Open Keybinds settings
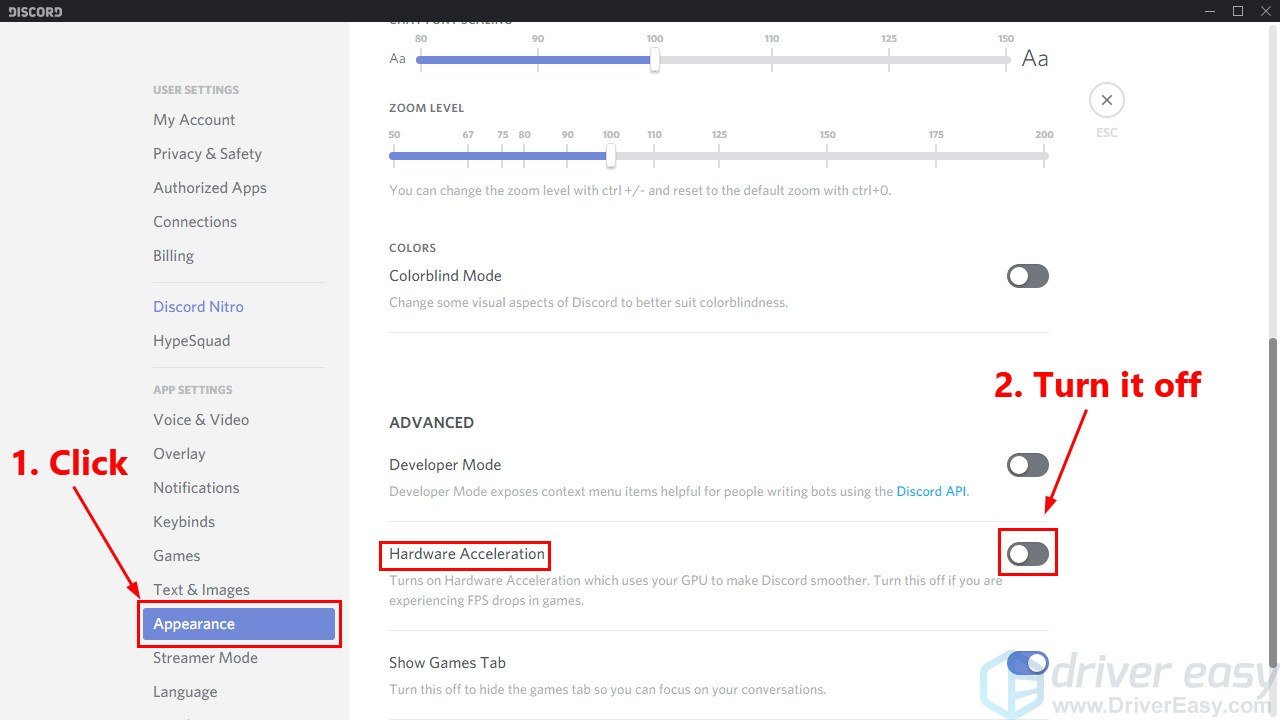The image size is (1280, 720). tap(184, 522)
